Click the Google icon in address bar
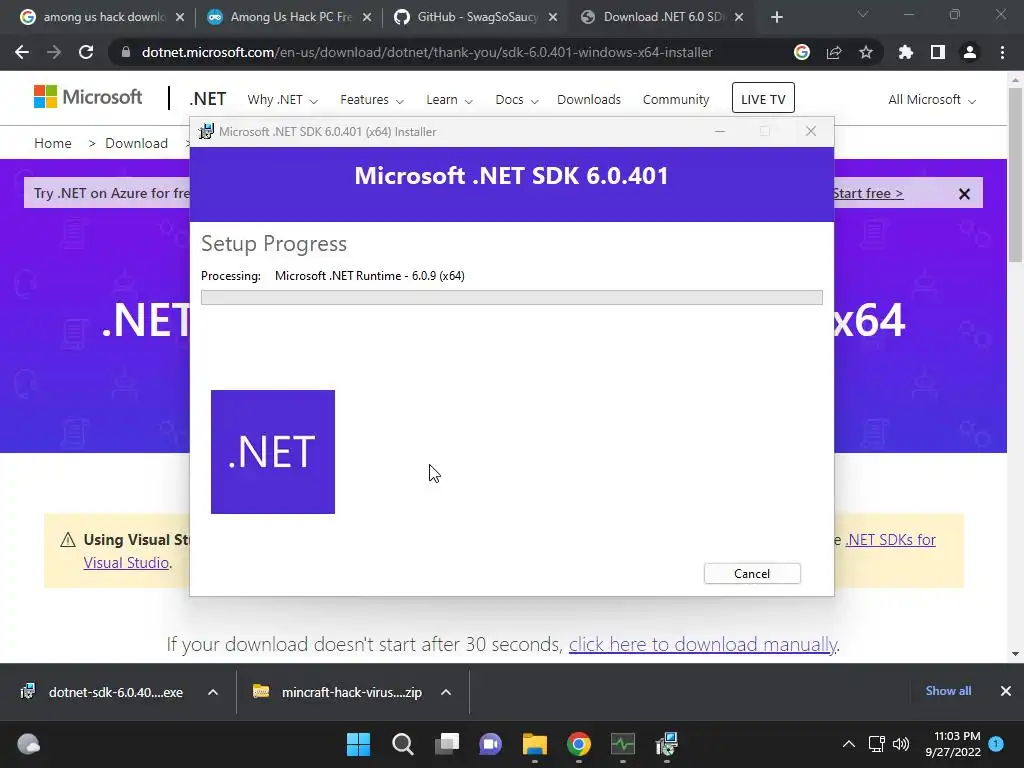 pos(802,52)
